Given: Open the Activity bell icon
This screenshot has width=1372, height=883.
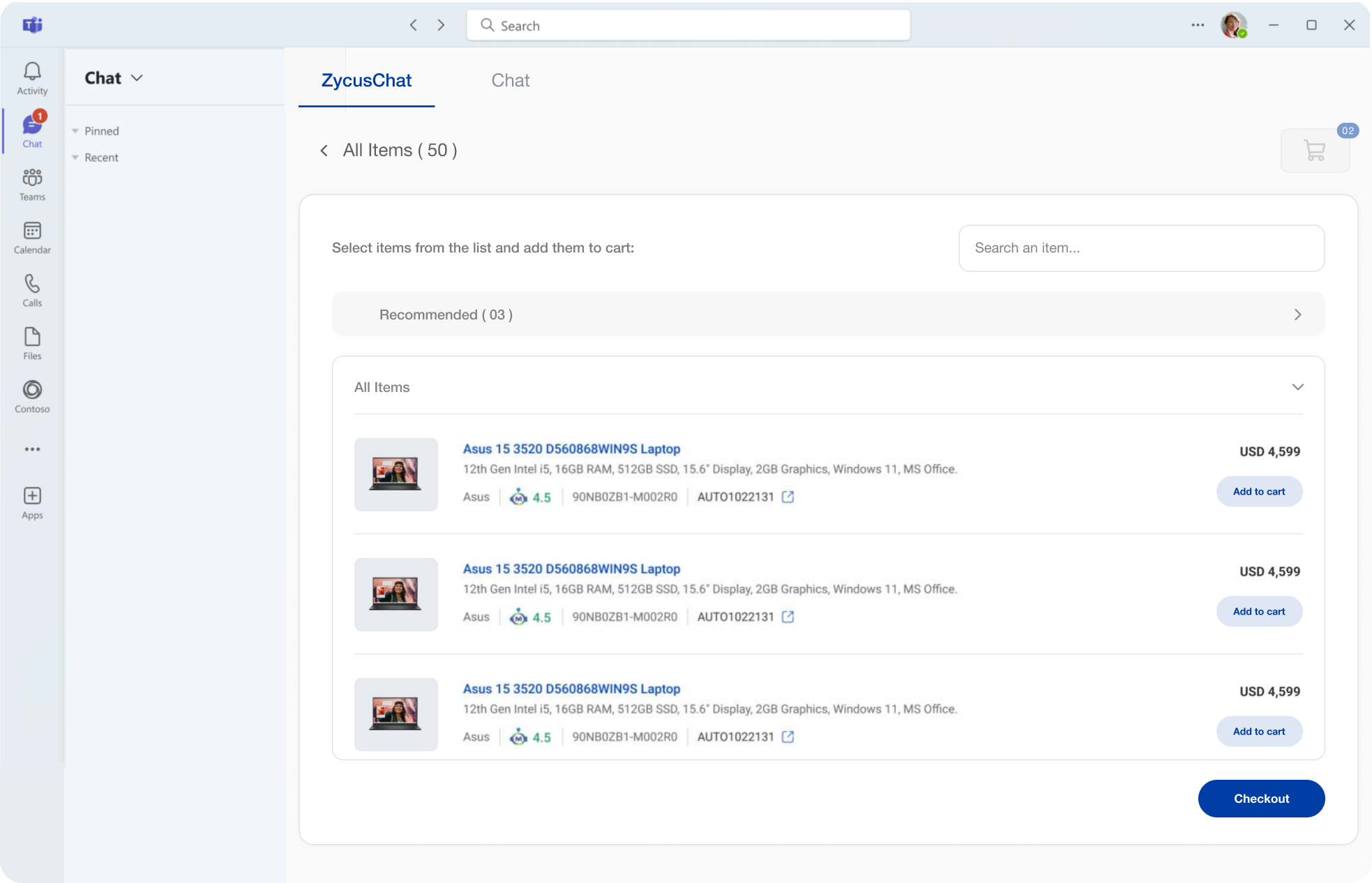Looking at the screenshot, I should [32, 78].
